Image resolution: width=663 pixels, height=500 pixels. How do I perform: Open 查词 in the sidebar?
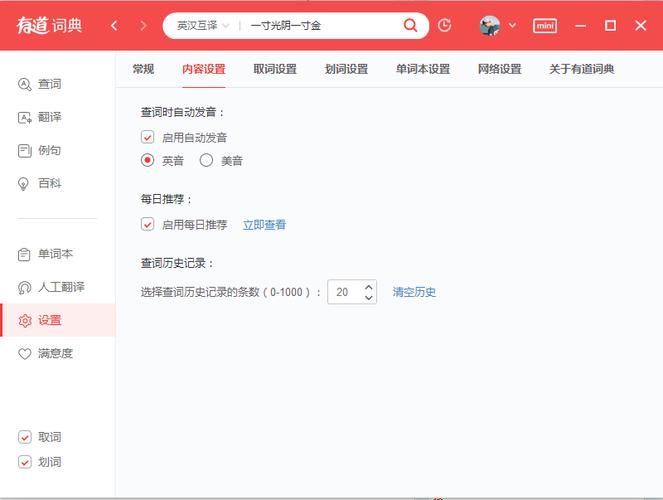pos(39,84)
